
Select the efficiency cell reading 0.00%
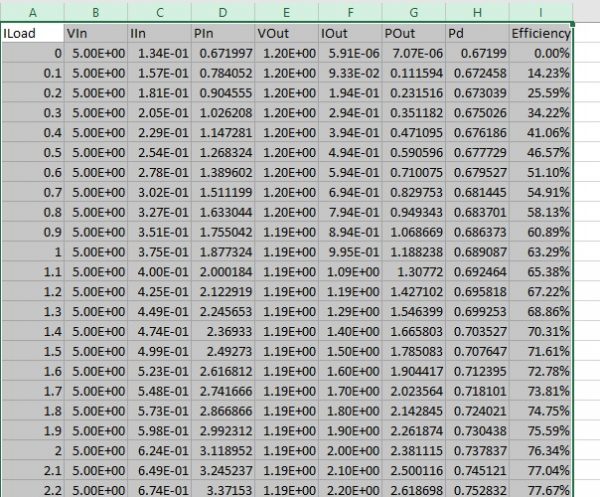540,53
